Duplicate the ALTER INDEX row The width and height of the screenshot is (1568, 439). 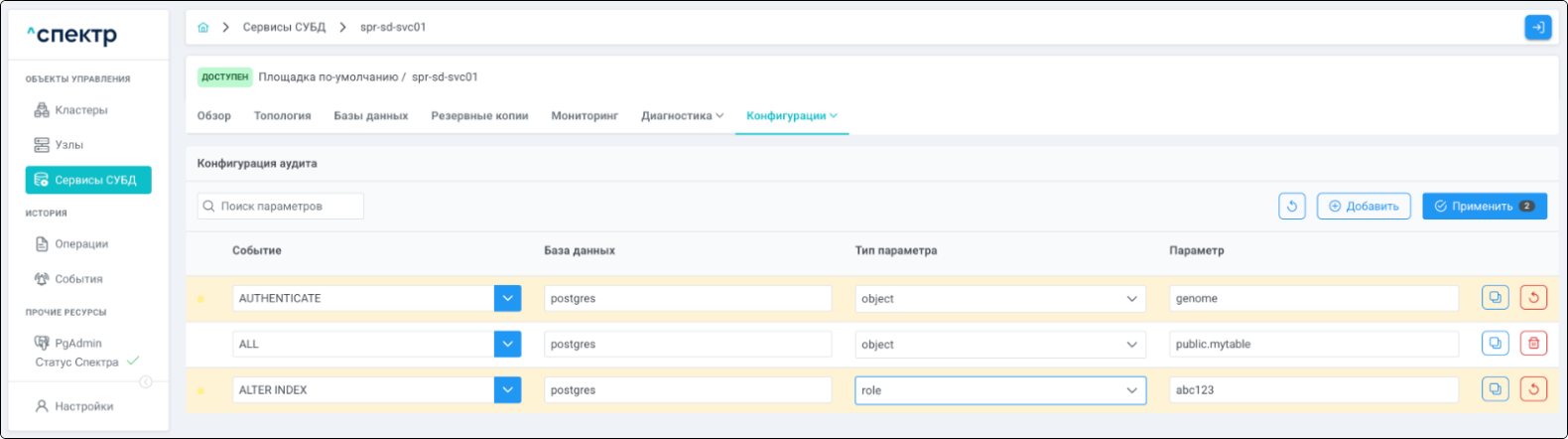click(1495, 389)
